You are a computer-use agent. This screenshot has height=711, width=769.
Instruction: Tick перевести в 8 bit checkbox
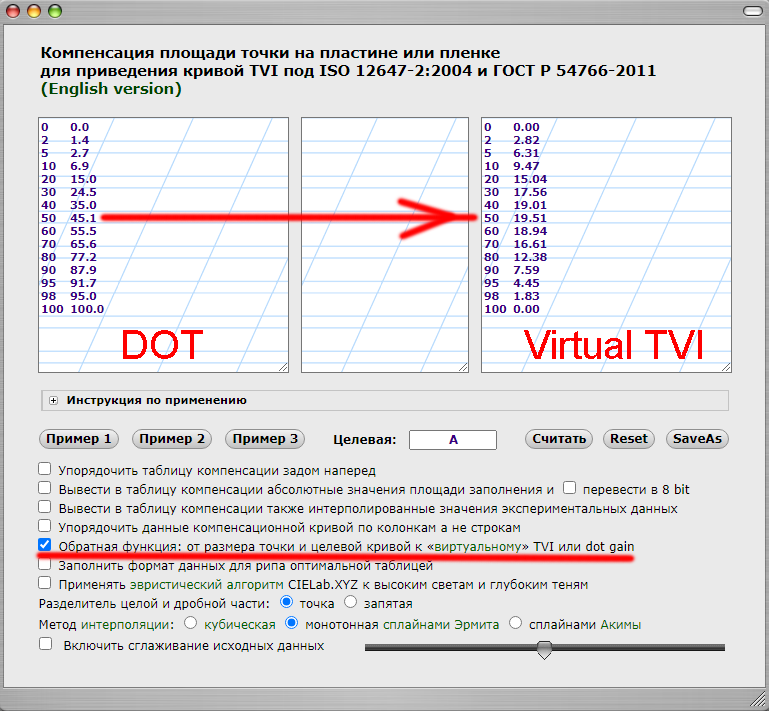coord(569,488)
